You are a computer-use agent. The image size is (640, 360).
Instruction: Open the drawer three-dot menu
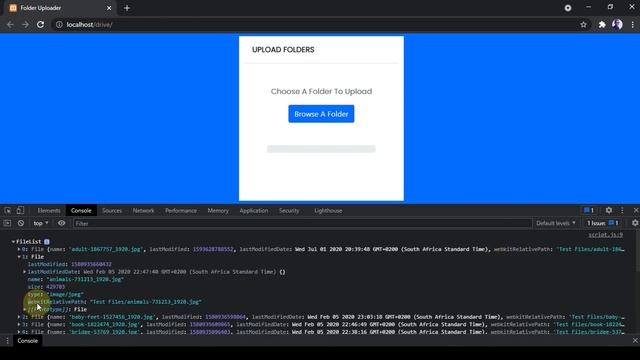7,340
